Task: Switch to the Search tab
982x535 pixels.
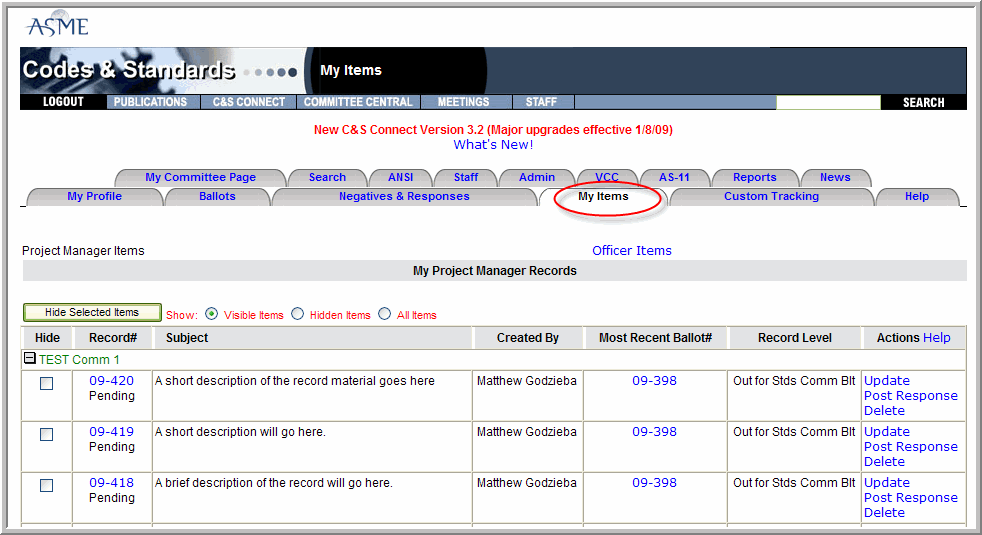Action: [x=327, y=177]
